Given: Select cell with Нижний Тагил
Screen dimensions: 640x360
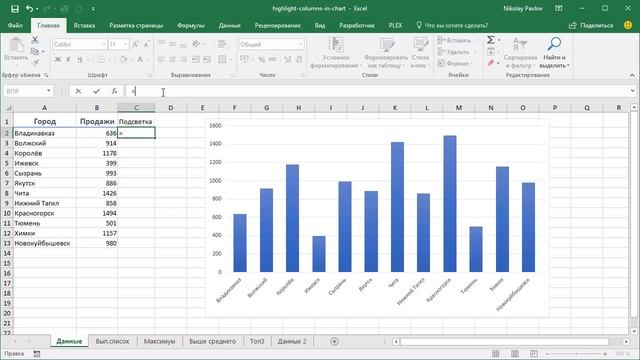Looking at the screenshot, I should click(x=44, y=203).
